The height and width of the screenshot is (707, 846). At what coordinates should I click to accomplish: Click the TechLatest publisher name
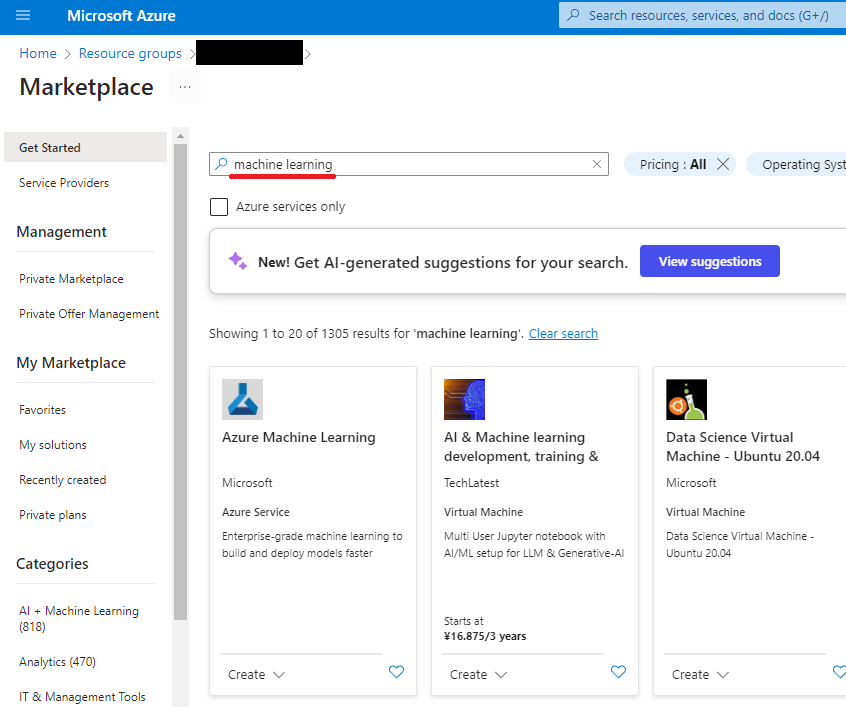tap(472, 483)
